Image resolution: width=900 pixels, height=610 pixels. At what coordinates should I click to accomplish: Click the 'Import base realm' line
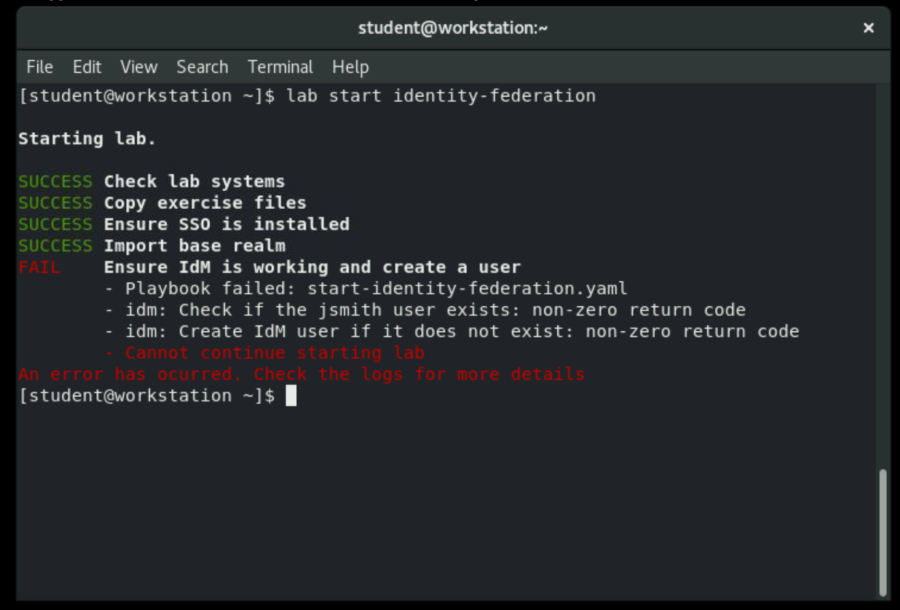click(194, 246)
